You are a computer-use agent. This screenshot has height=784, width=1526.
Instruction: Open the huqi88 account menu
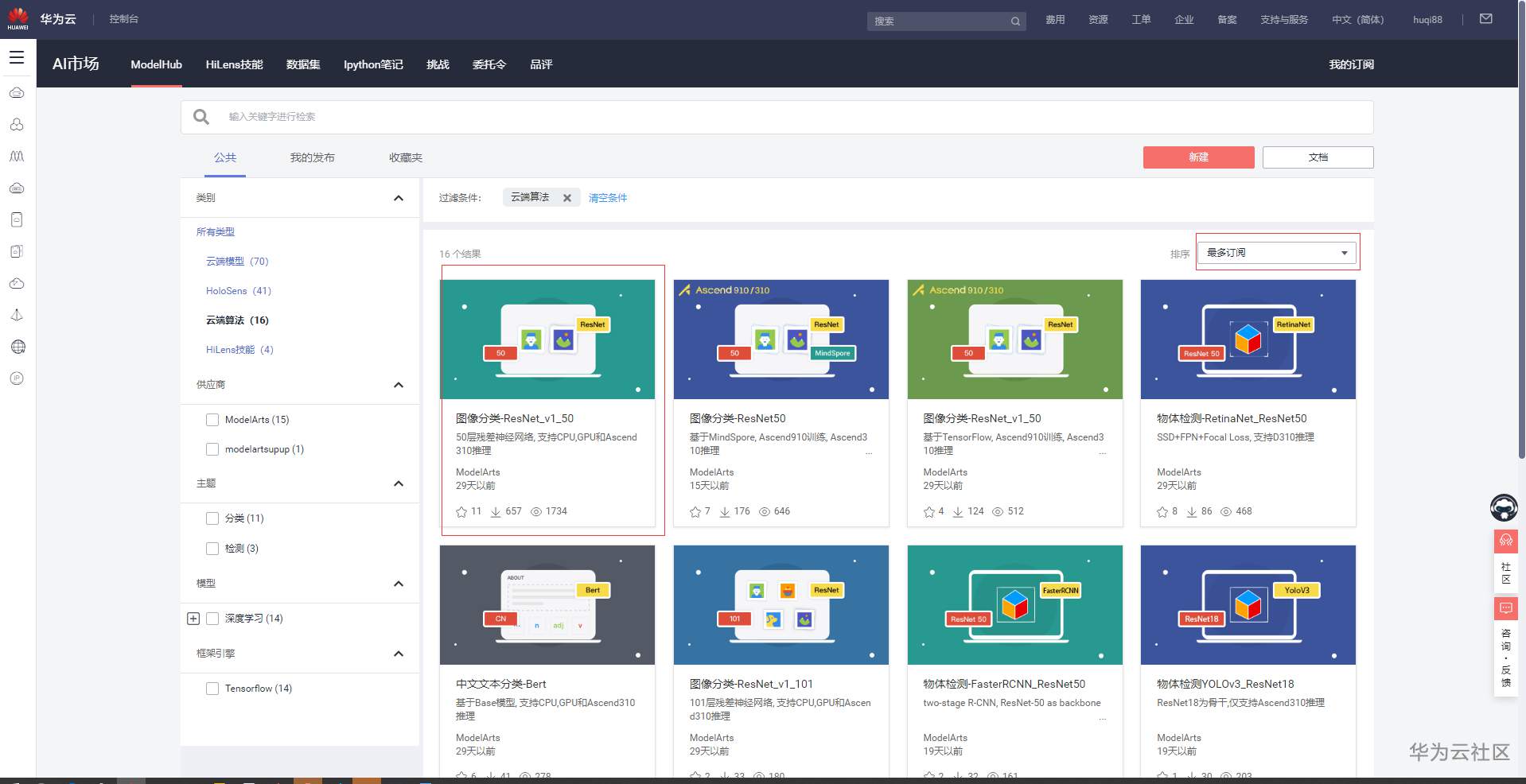(1427, 20)
